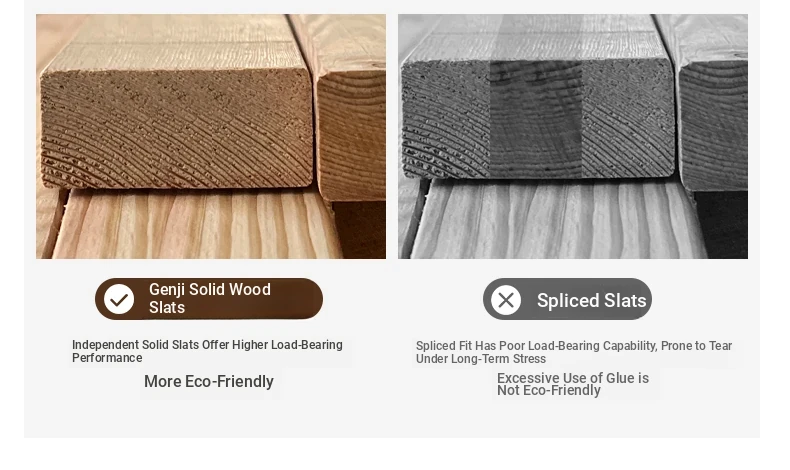
Task: Click the black shadow corner in gray photo
Action: [x=722, y=225]
